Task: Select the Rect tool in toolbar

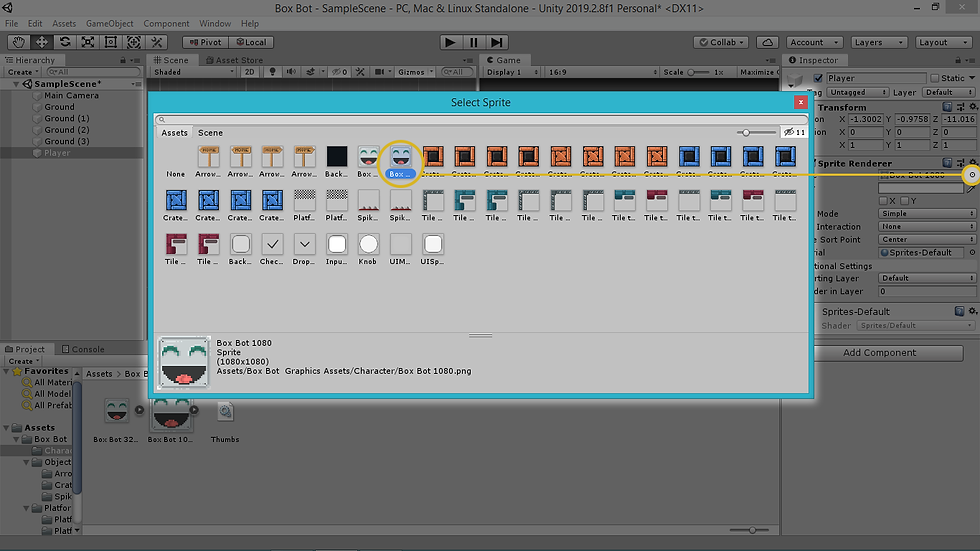Action: pyautogui.click(x=111, y=42)
